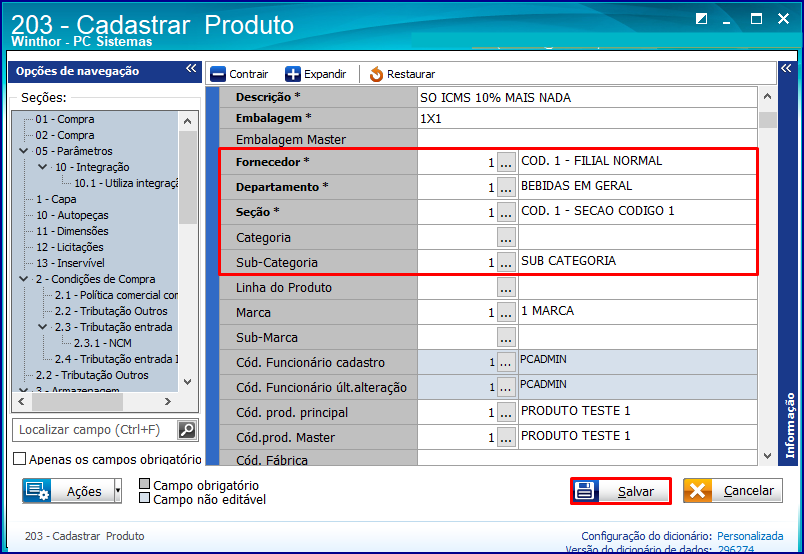Image resolution: width=804 pixels, height=554 pixels.
Task: Click the Campo obrigatório legend box
Action: [145, 484]
